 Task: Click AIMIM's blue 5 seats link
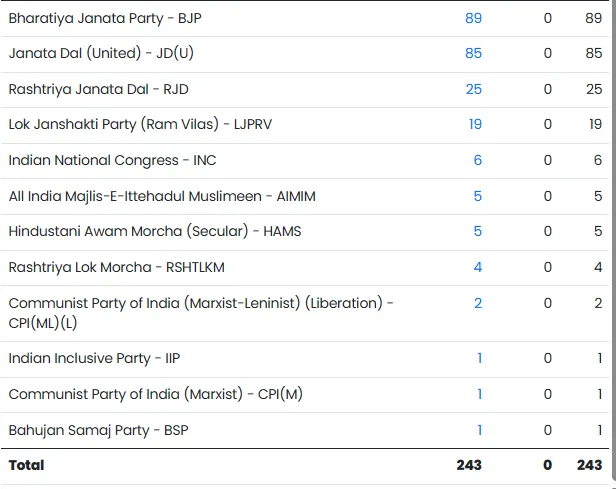point(477,196)
